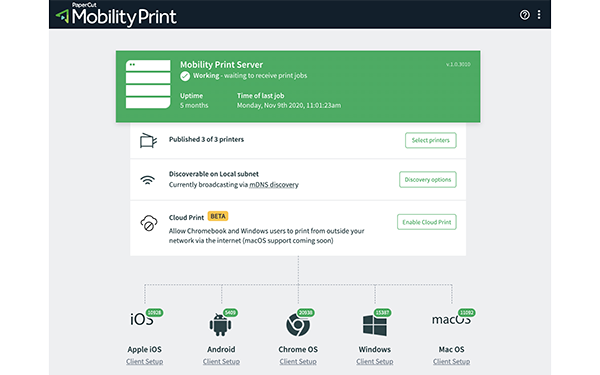Open the help question mark icon
Viewport: 600px width, 375px height.
(x=524, y=15)
